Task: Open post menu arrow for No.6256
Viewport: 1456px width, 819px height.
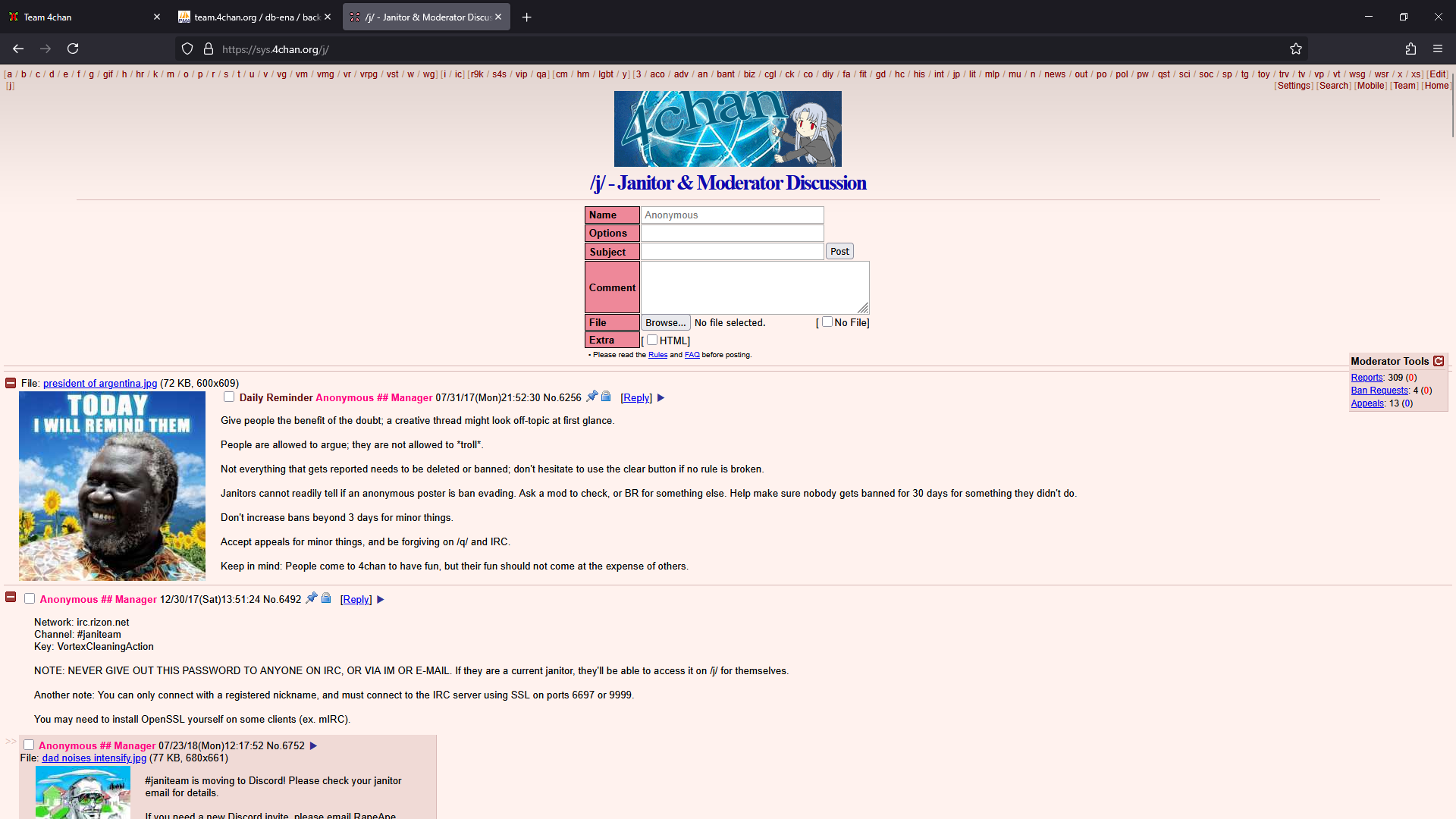Action: [x=661, y=398]
